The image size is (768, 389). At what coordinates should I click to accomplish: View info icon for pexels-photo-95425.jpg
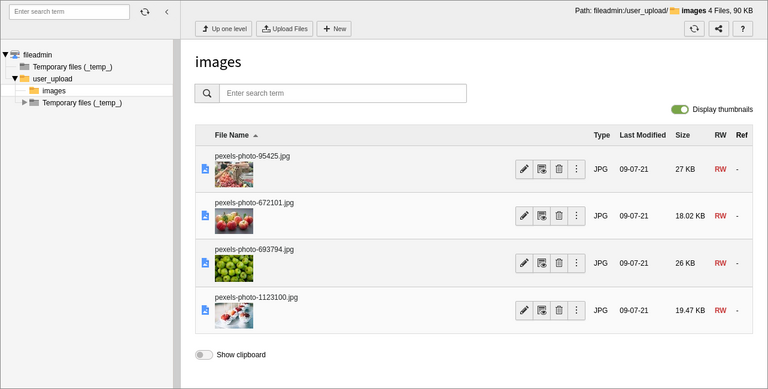point(542,169)
